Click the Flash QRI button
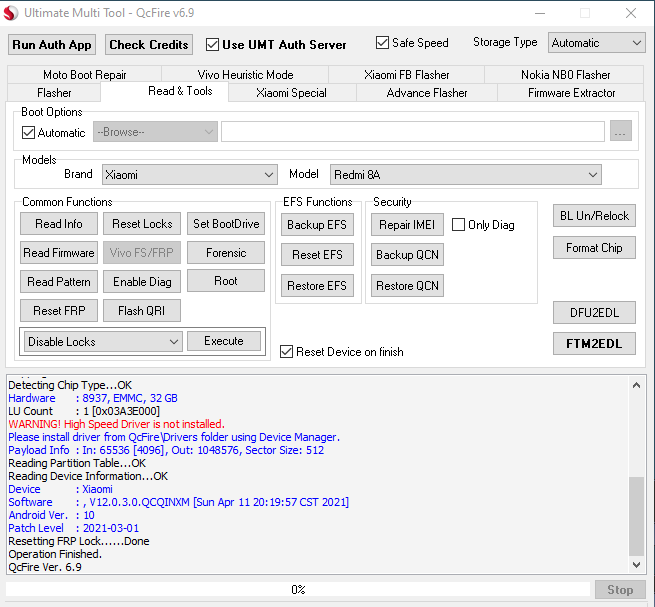The width and height of the screenshot is (655, 607). click(x=142, y=311)
